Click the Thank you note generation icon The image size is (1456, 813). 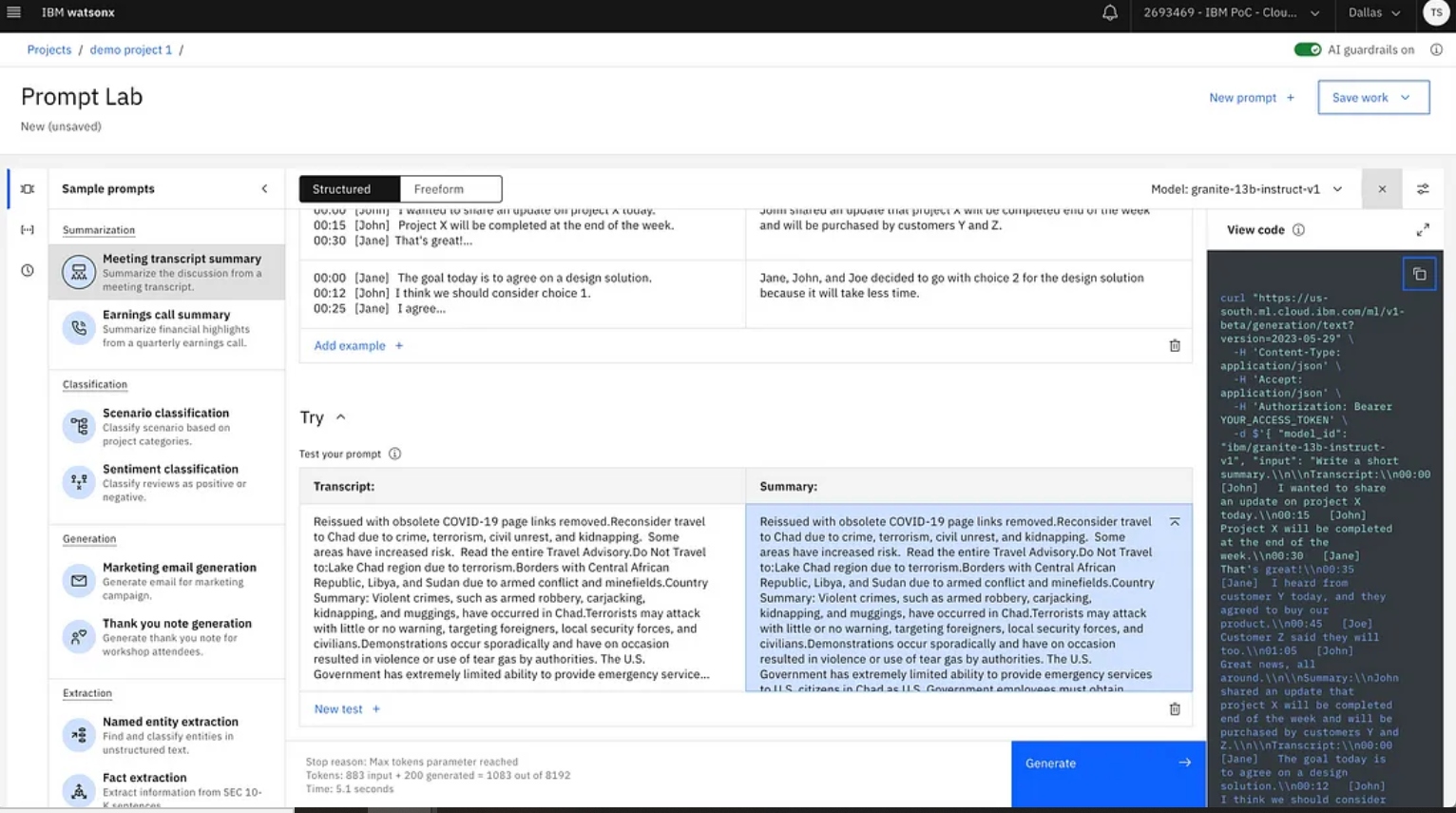(79, 636)
